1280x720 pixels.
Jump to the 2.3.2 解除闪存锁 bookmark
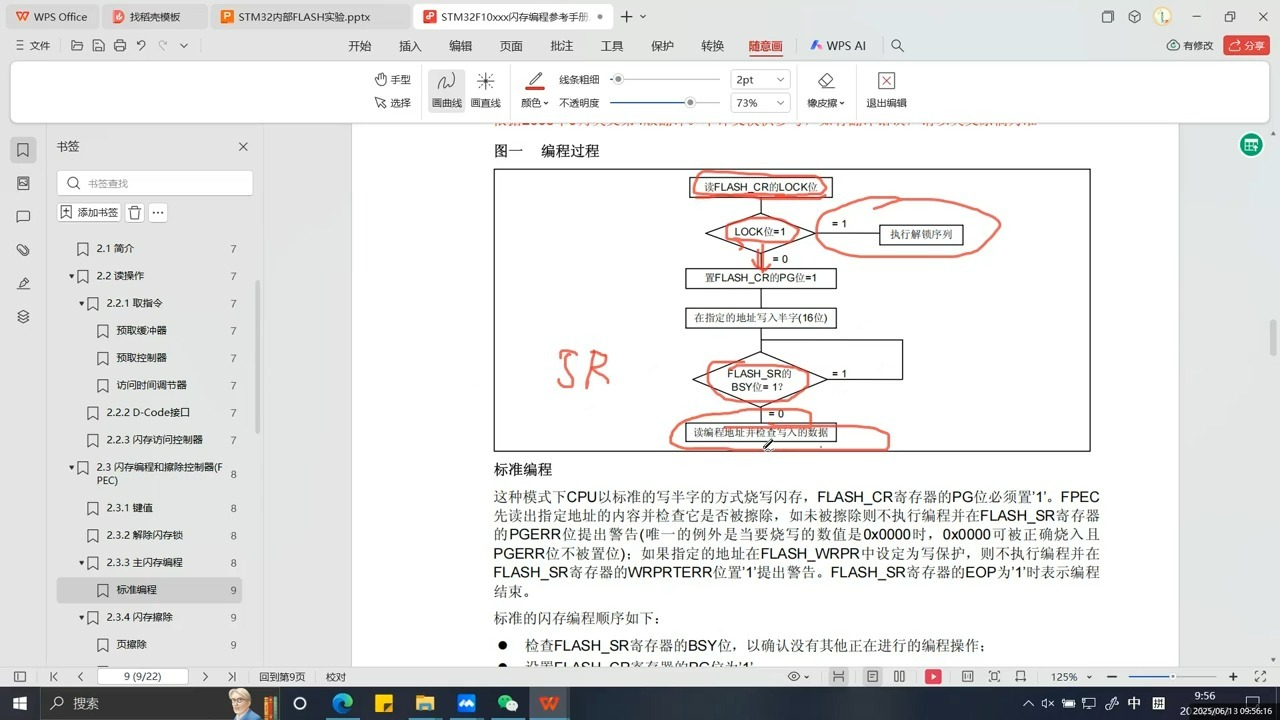145,536
